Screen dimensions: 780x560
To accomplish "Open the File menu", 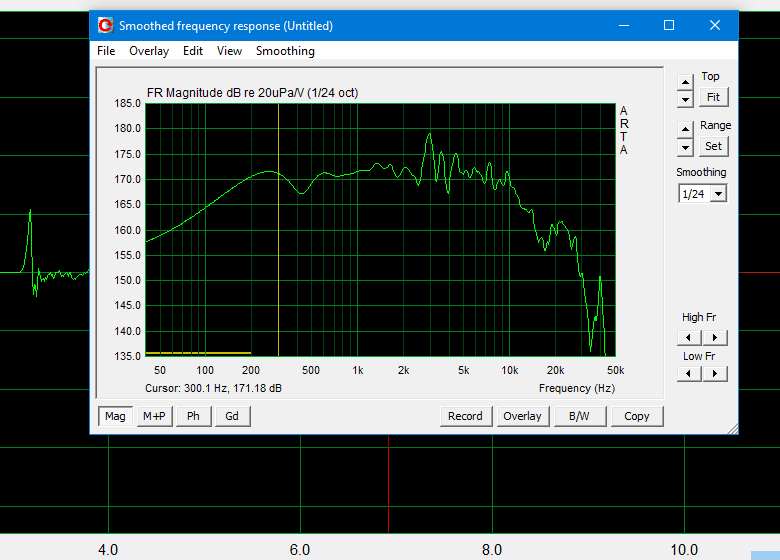I will coord(106,51).
